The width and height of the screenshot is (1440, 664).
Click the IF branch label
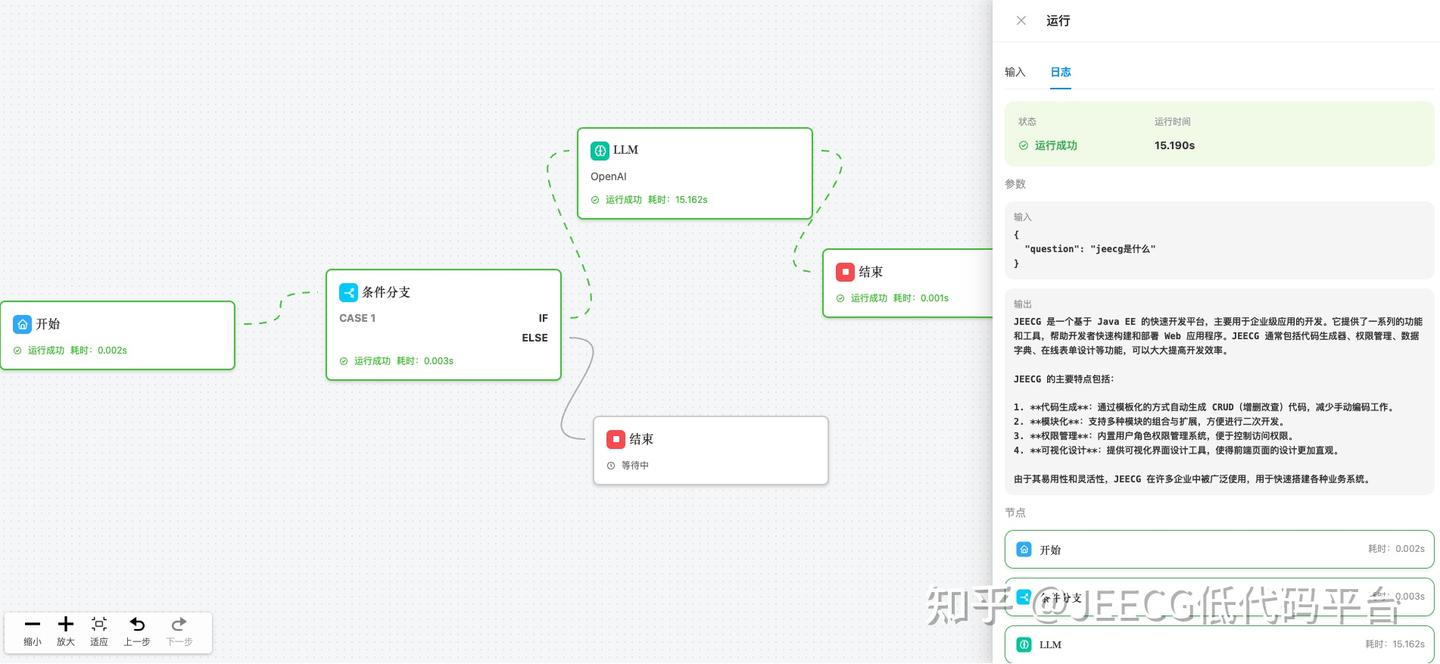pyautogui.click(x=543, y=318)
